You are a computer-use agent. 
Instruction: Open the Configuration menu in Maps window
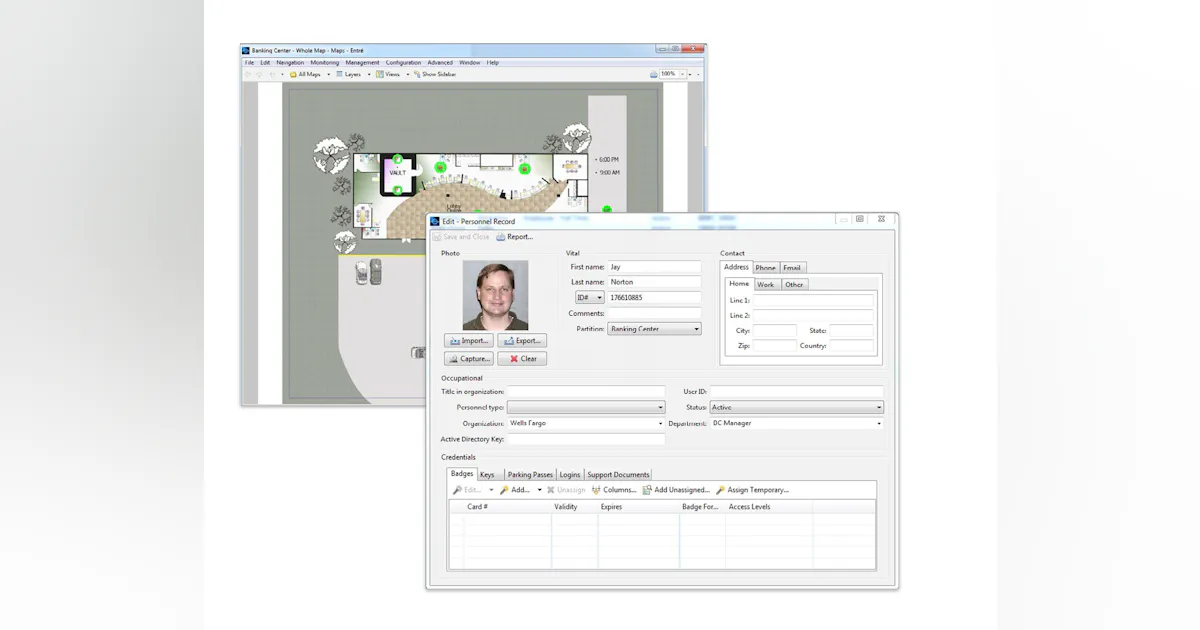pos(404,62)
